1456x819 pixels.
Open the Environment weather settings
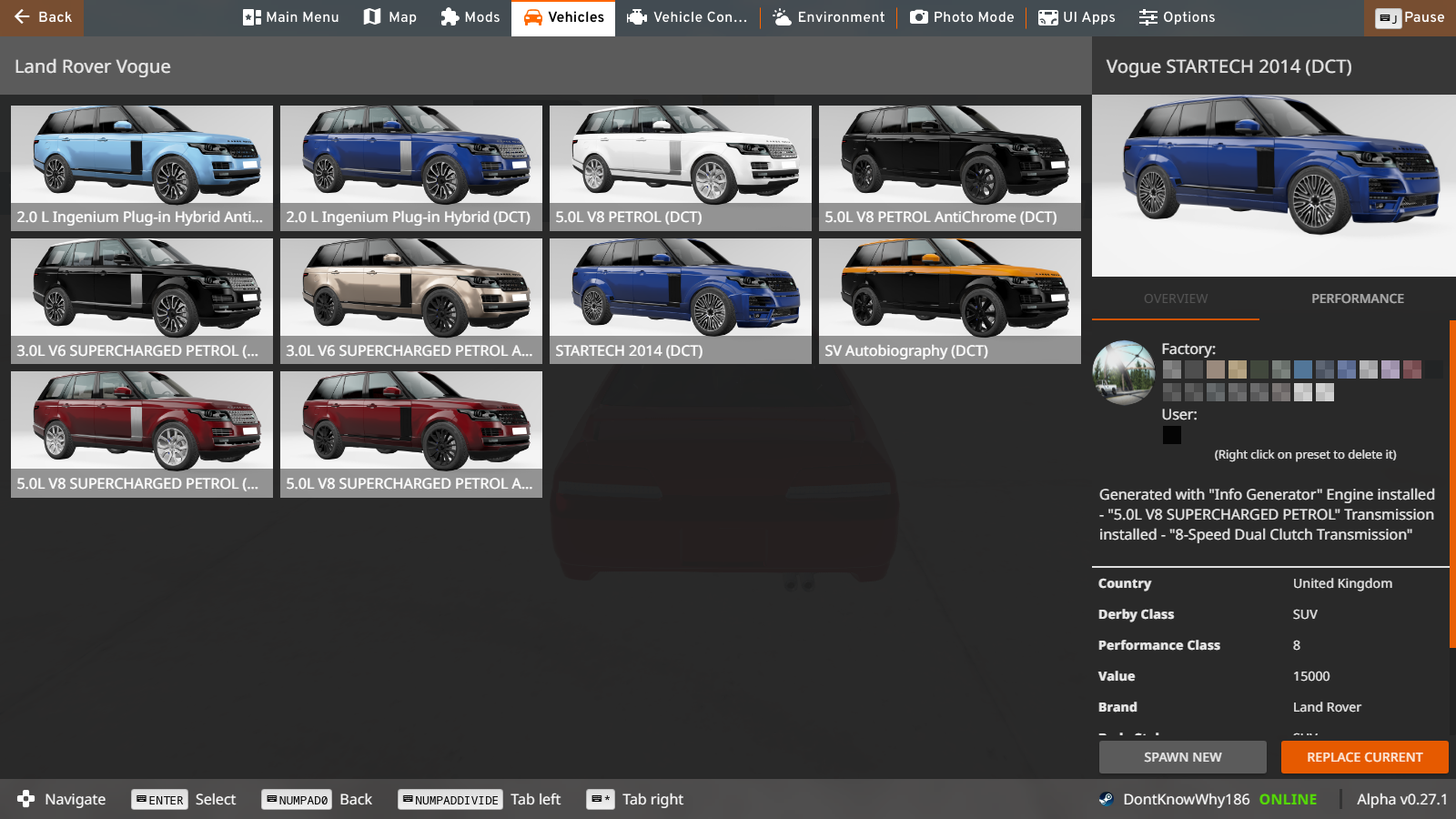click(x=829, y=17)
